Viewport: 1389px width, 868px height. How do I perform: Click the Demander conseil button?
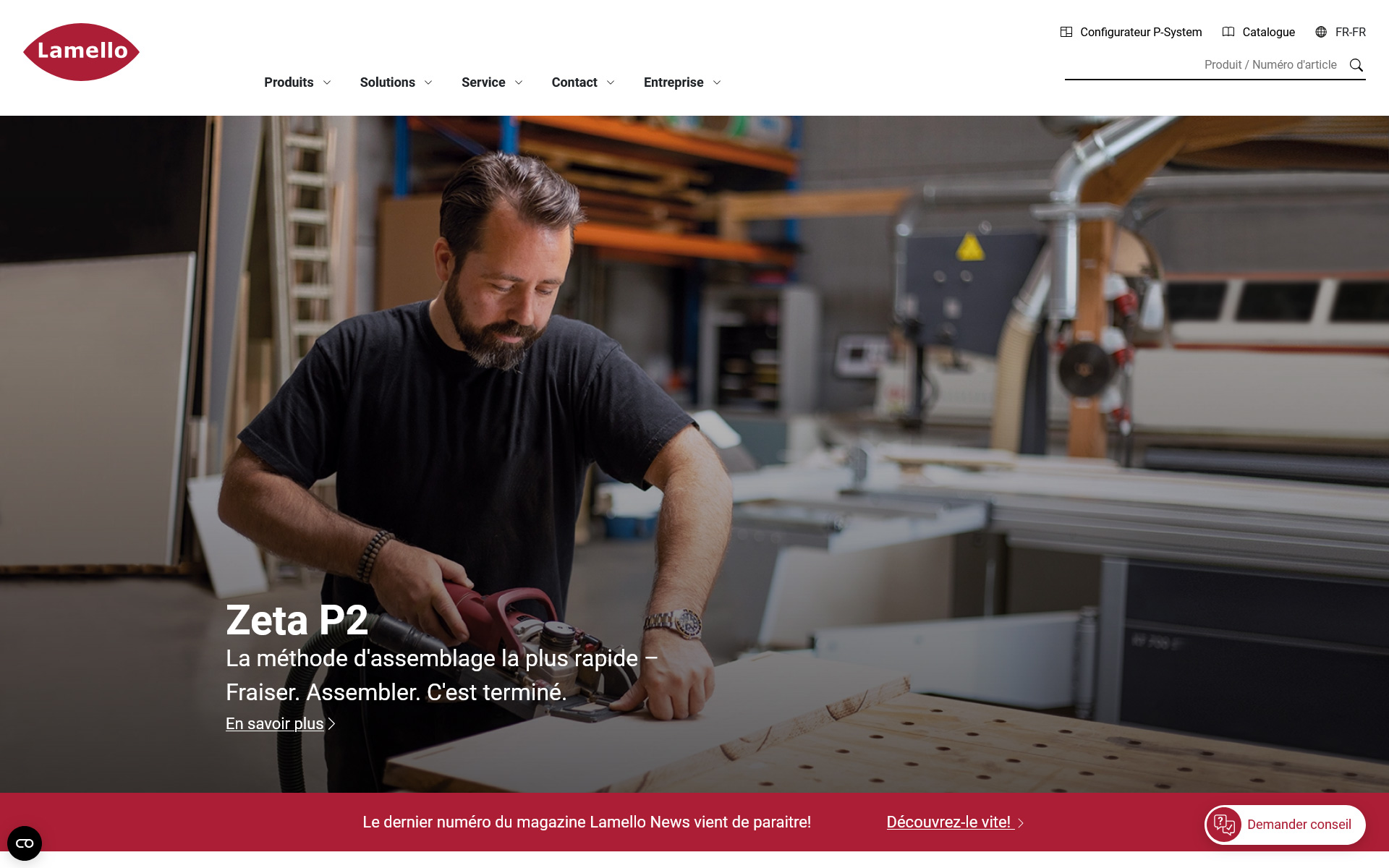1285,825
